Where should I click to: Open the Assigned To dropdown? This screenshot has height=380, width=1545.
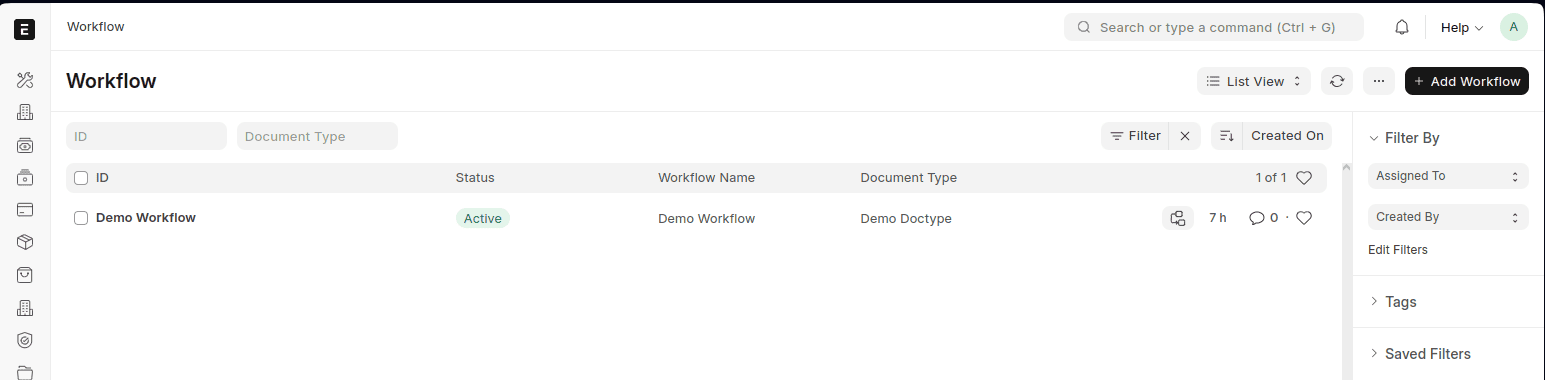(1448, 176)
